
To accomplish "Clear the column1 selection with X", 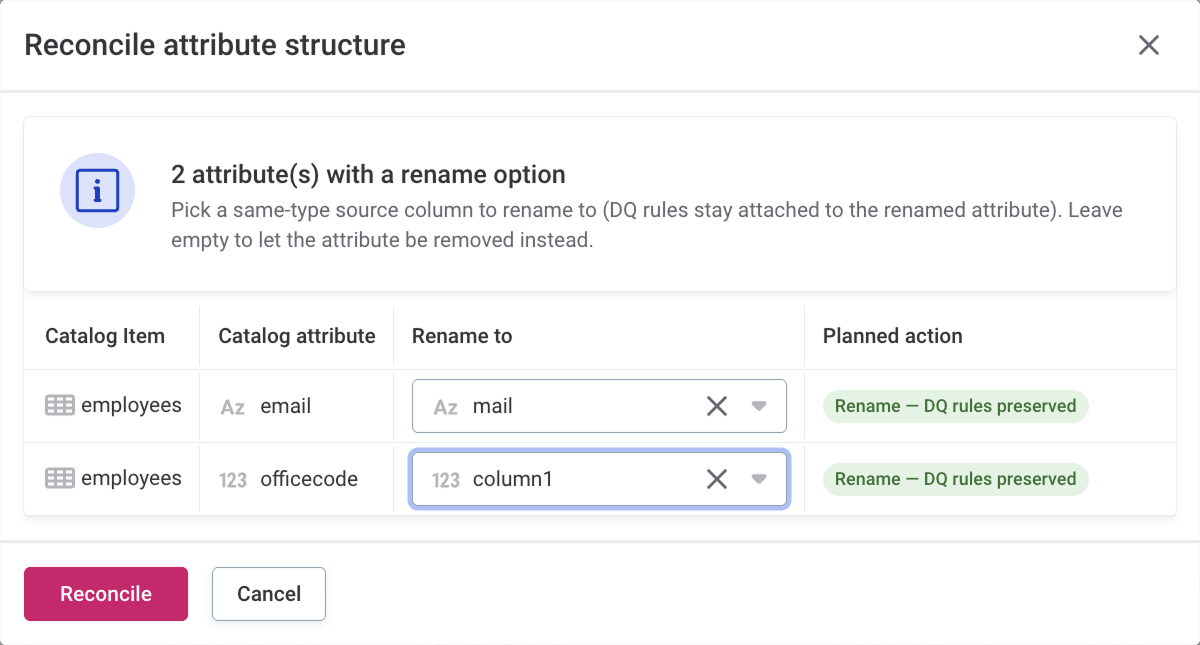I will tap(717, 479).
